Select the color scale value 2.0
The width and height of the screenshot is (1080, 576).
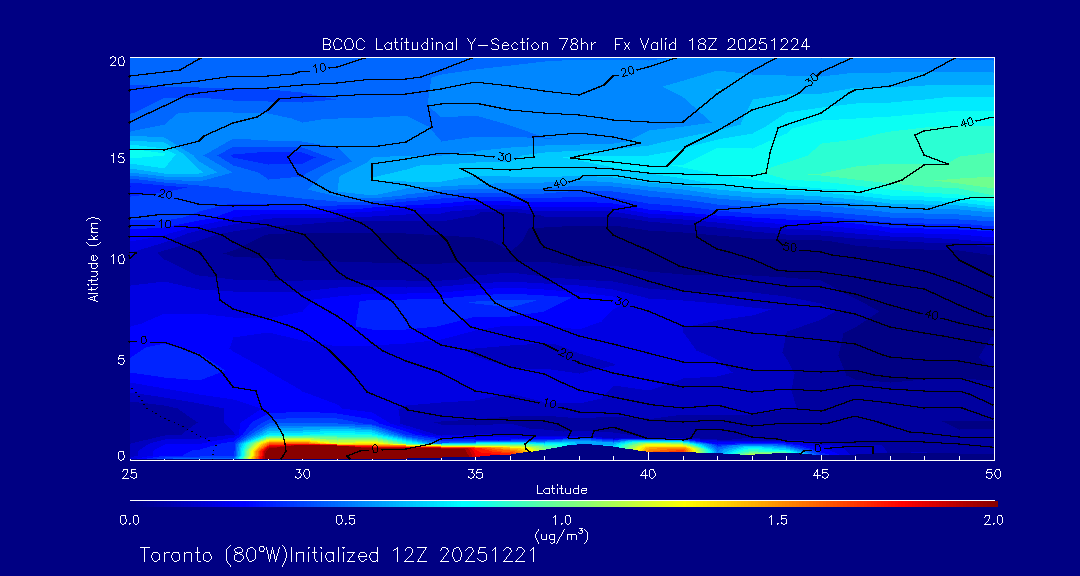(993, 520)
